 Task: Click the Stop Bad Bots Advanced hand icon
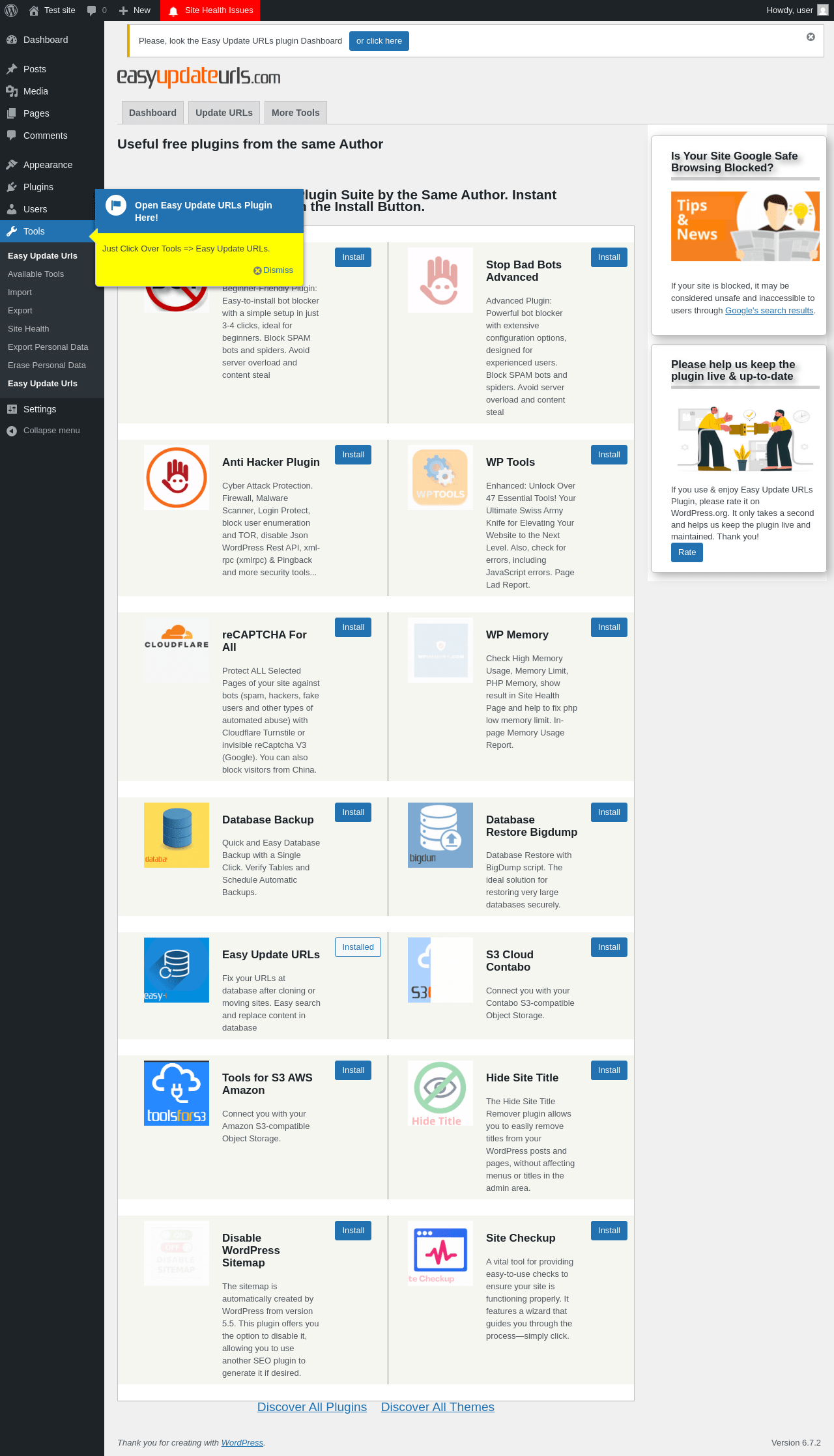(440, 280)
